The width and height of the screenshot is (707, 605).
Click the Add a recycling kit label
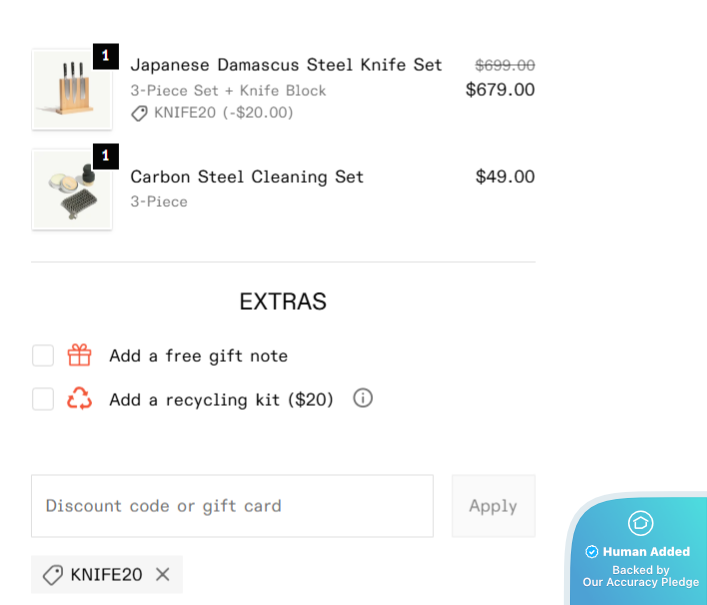tap(221, 400)
